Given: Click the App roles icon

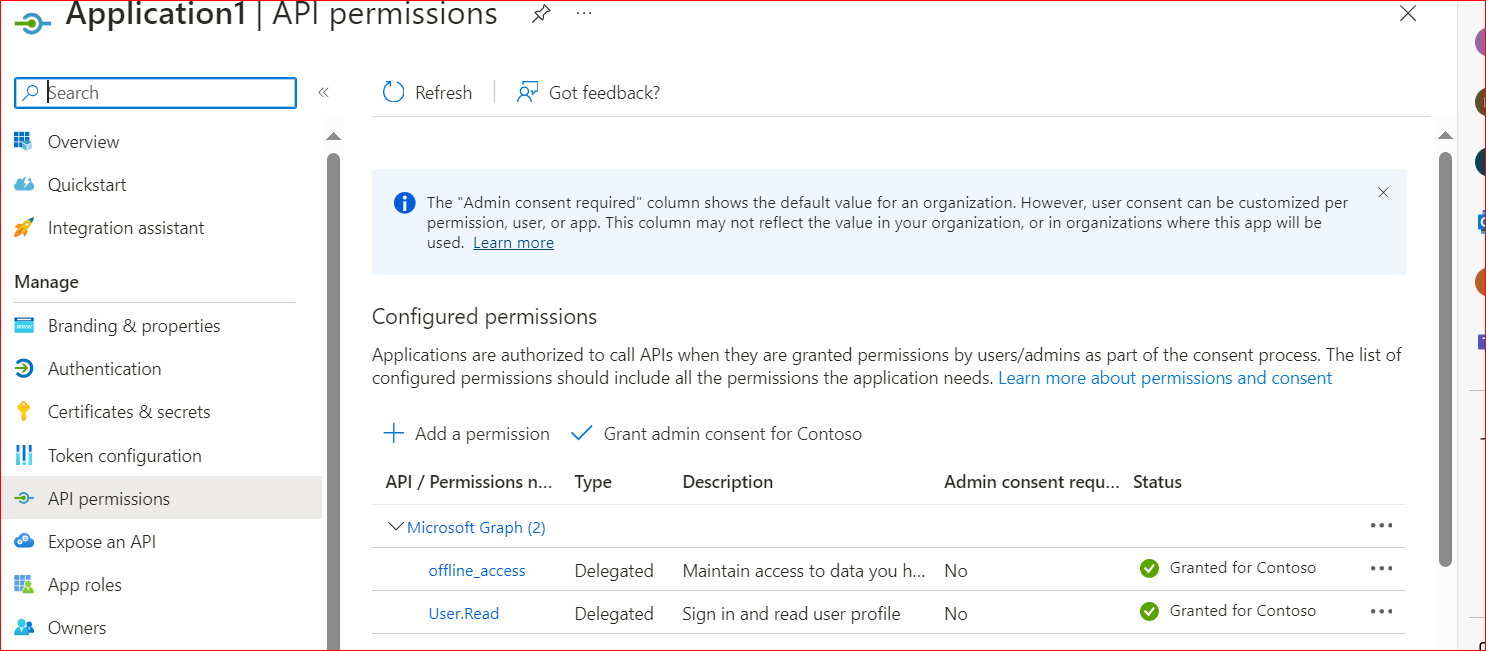Looking at the screenshot, I should click(24, 585).
